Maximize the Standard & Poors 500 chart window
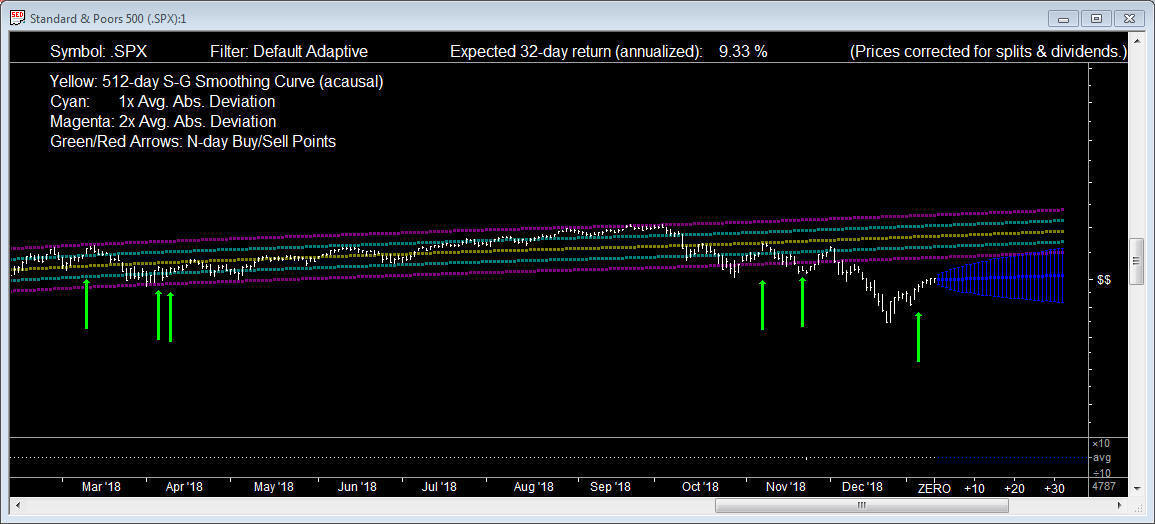 tap(1097, 18)
